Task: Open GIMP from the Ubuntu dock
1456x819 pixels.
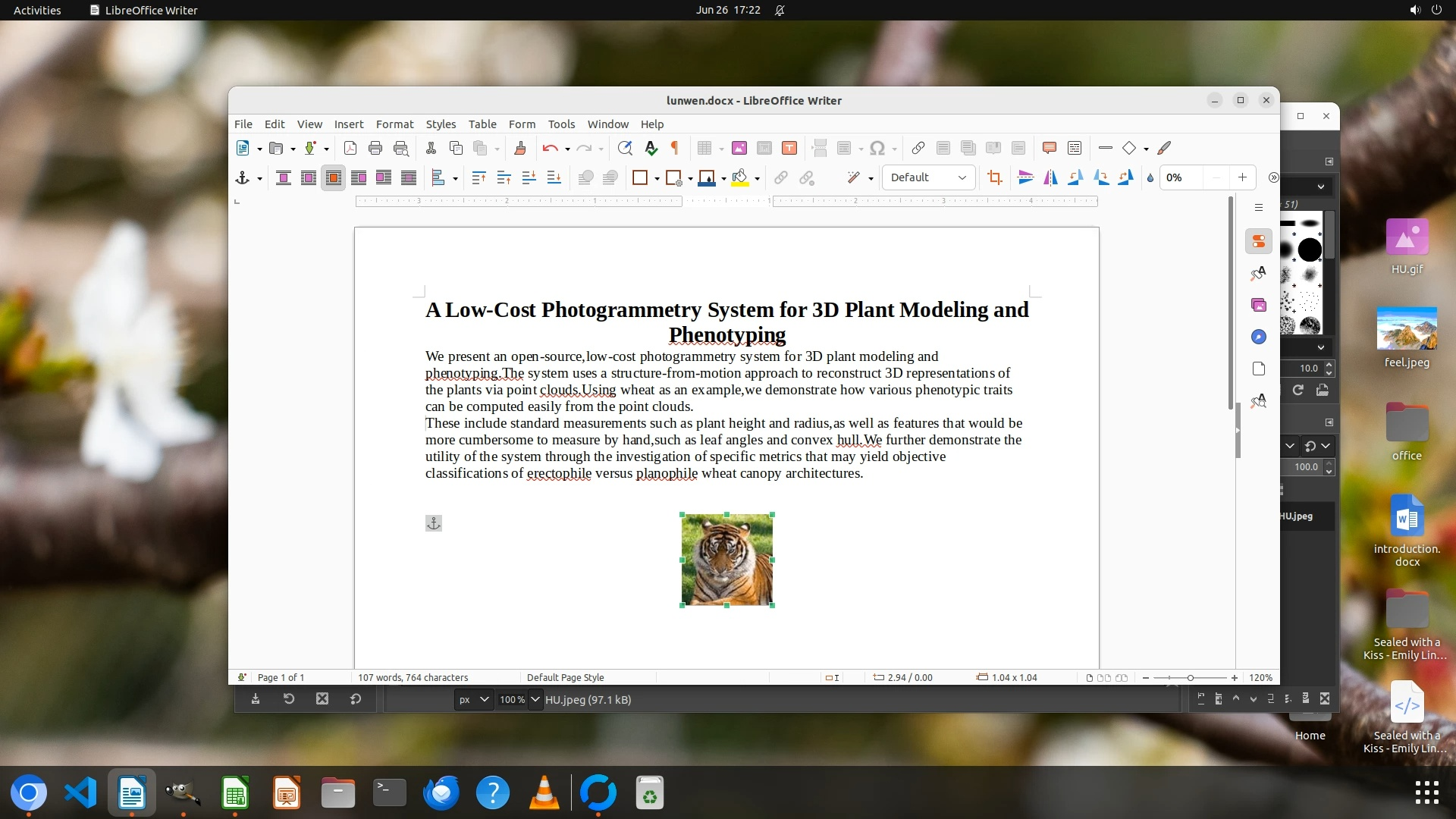Action: coord(183,793)
